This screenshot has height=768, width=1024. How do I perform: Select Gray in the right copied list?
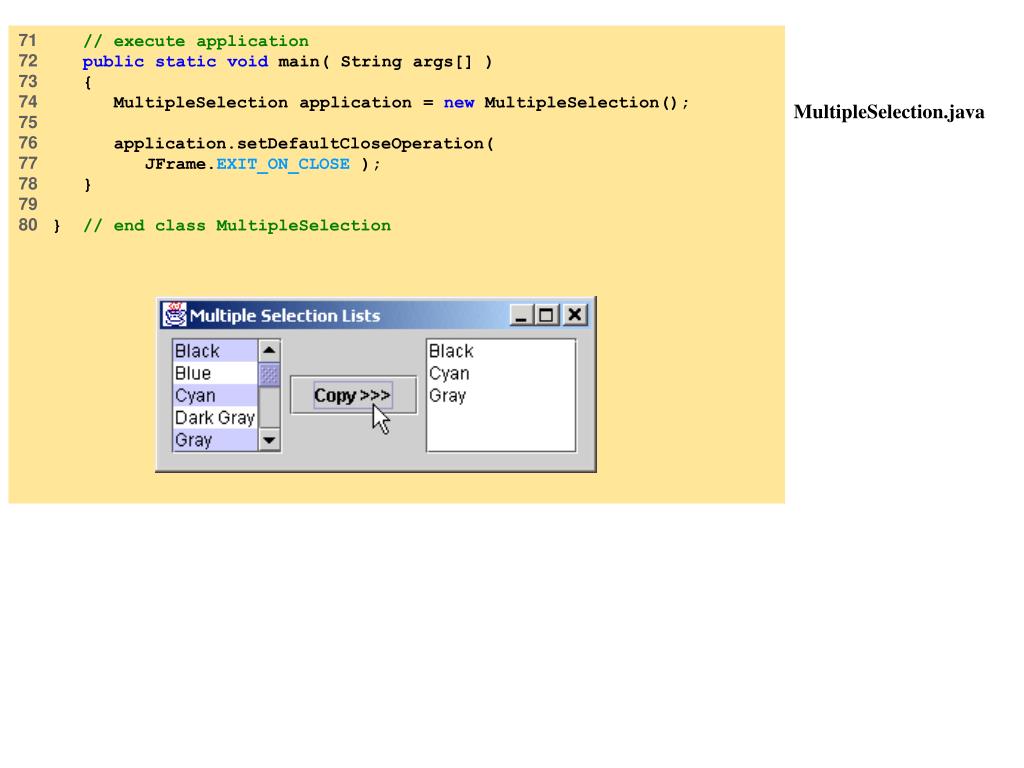coord(501,395)
